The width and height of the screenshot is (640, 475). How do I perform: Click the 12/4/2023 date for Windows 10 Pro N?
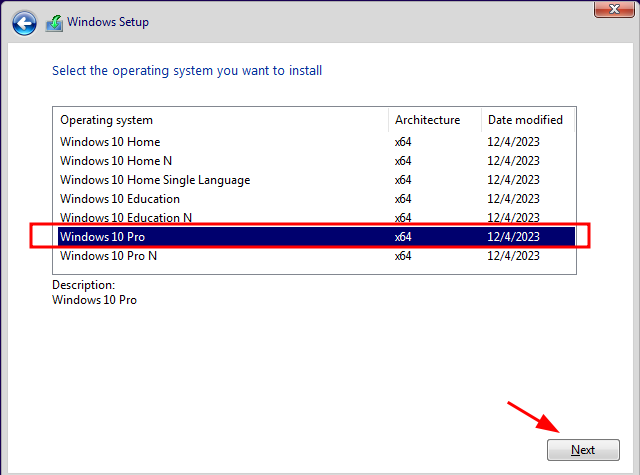click(513, 256)
